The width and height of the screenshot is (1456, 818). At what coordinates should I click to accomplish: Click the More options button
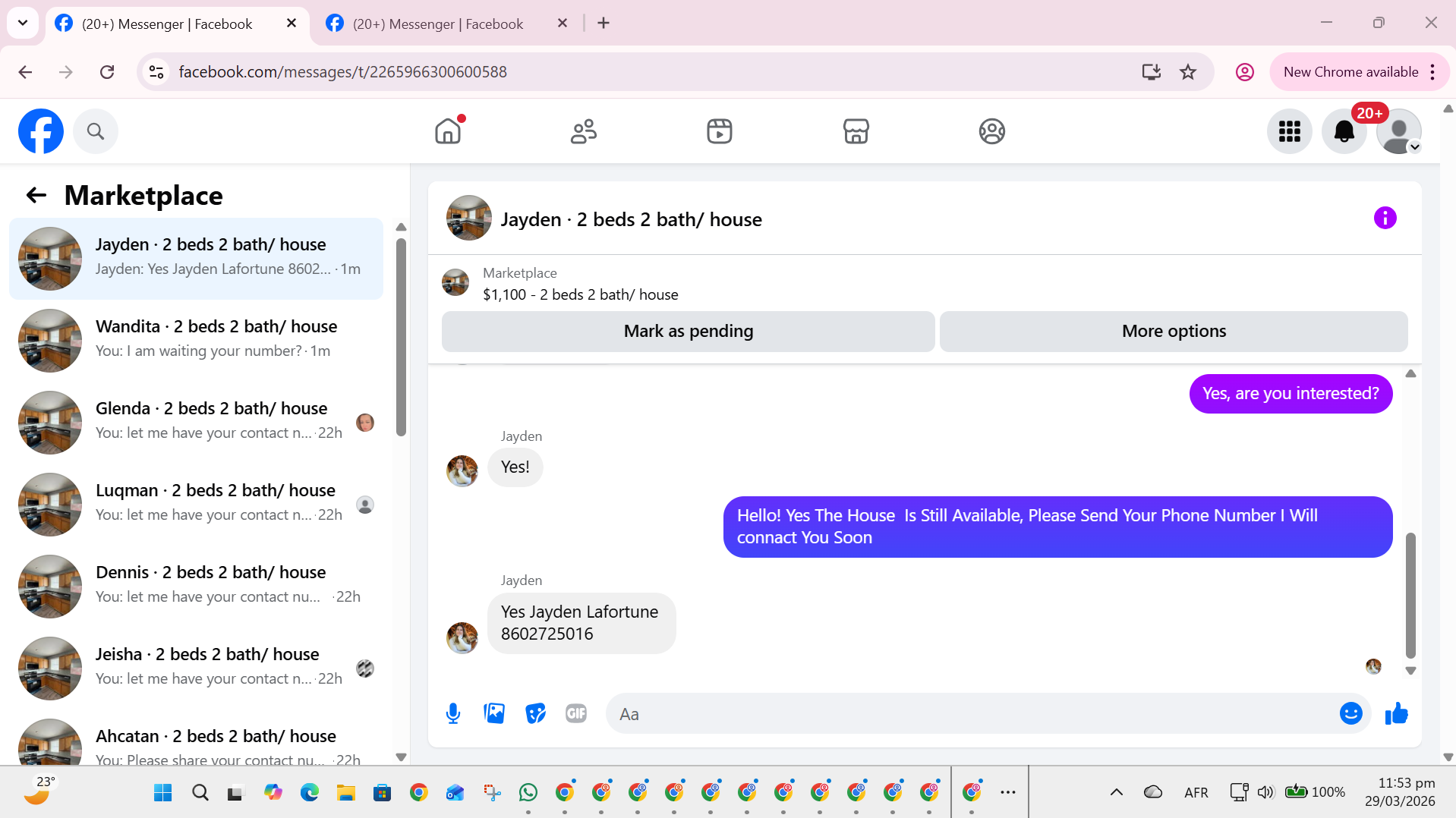point(1174,332)
